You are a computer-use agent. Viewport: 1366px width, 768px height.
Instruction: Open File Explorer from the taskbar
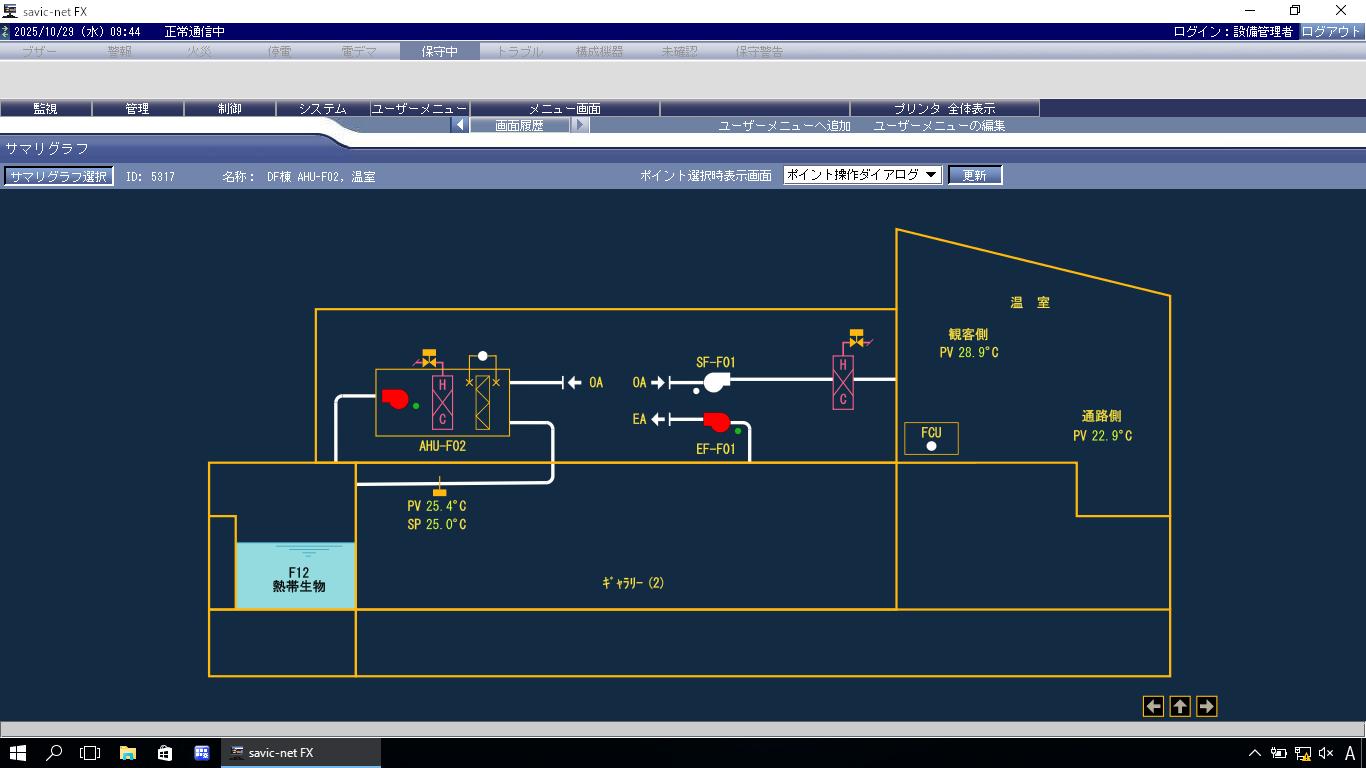(x=128, y=753)
